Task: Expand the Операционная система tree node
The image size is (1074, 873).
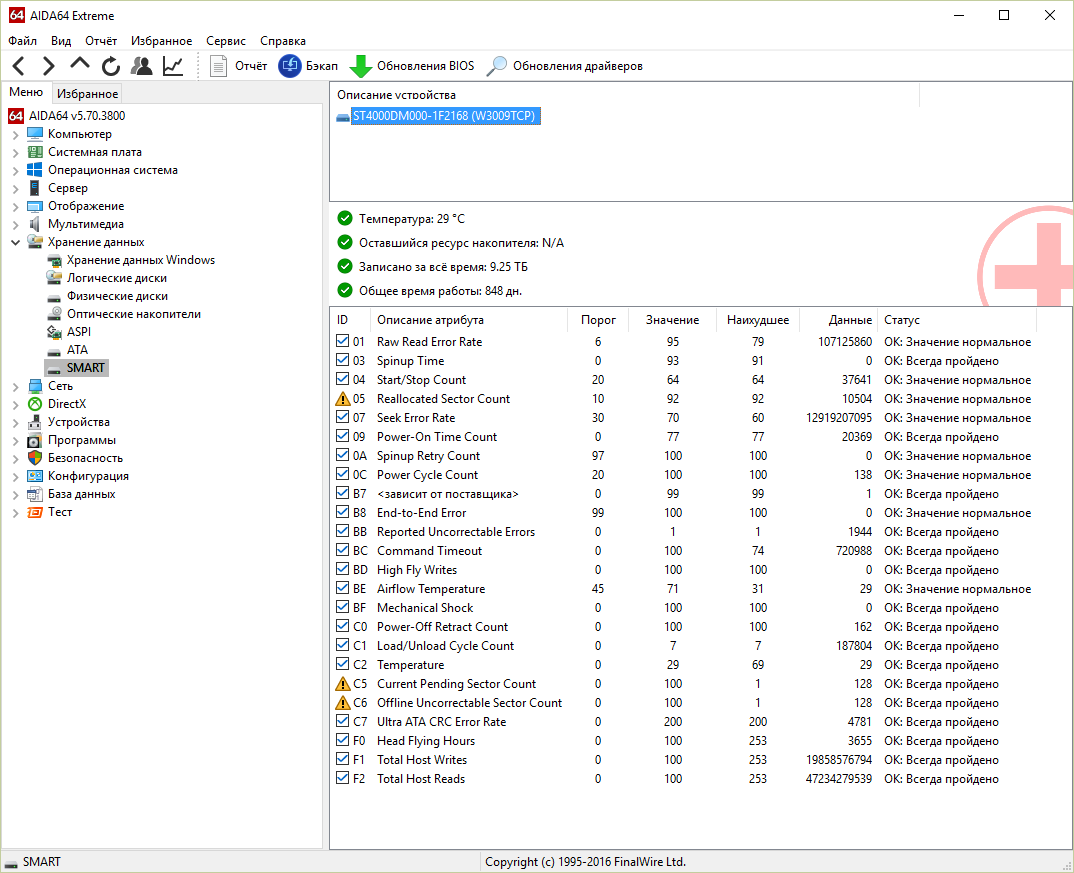Action: pyautogui.click(x=16, y=170)
